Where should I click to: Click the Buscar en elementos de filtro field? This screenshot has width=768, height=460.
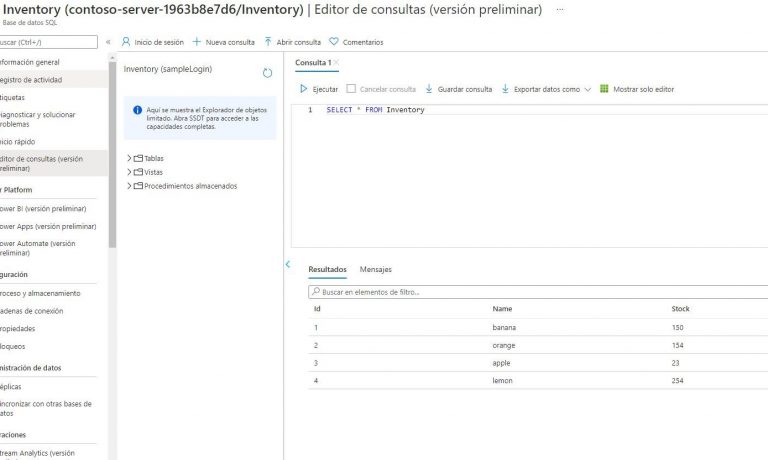pos(540,292)
